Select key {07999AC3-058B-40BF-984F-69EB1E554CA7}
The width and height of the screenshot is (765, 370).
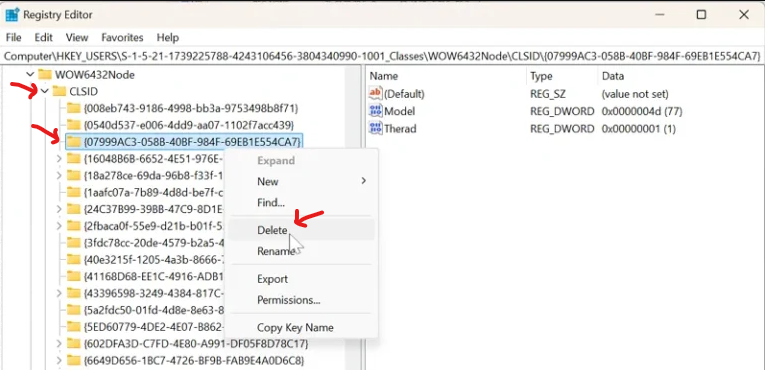192,142
